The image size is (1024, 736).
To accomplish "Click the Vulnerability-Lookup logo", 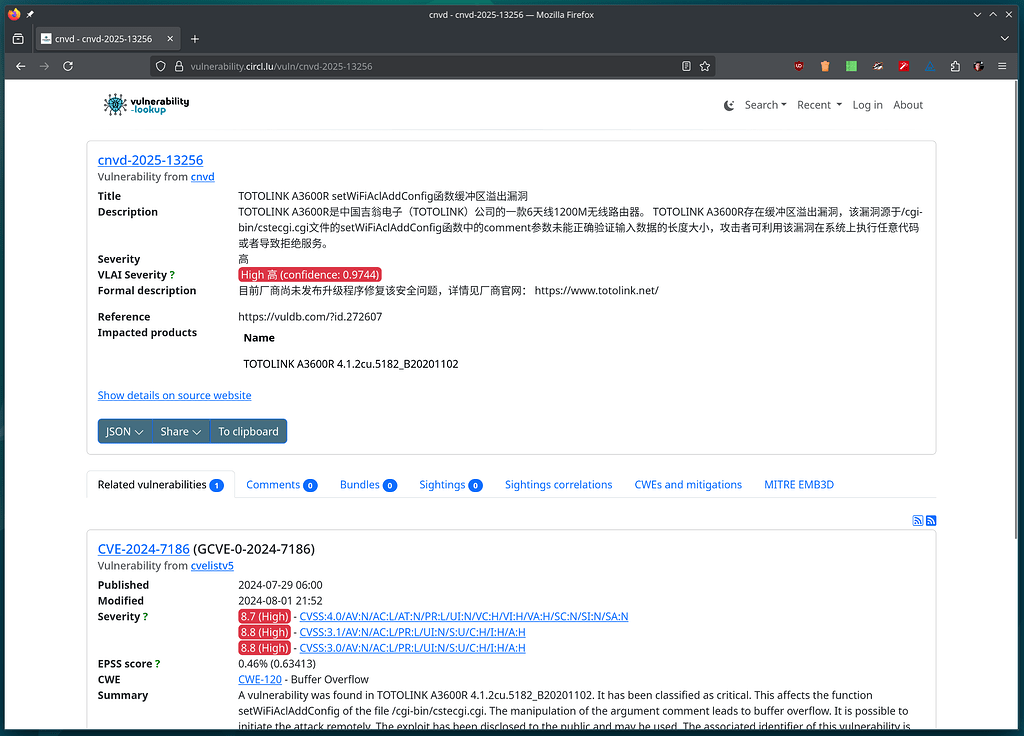I will point(147,105).
